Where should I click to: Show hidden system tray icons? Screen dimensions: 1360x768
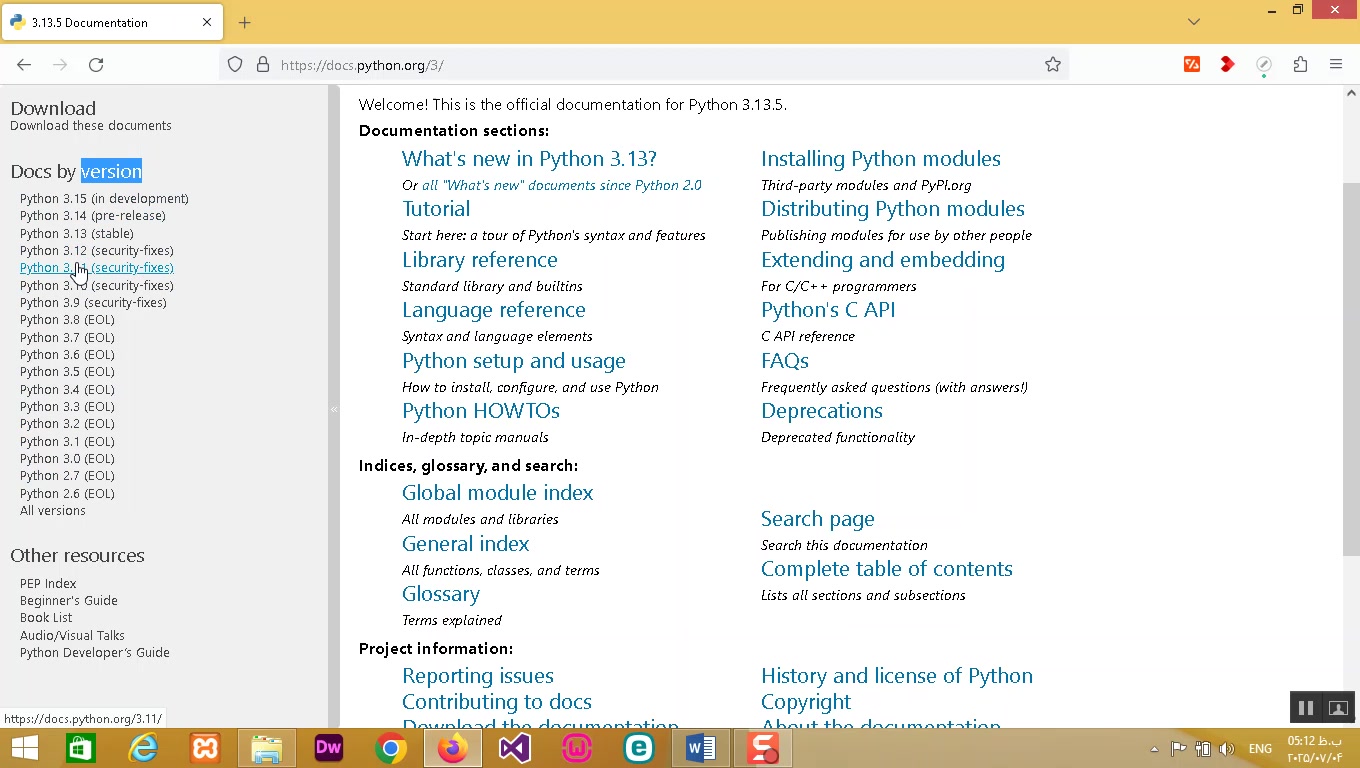coord(1154,749)
